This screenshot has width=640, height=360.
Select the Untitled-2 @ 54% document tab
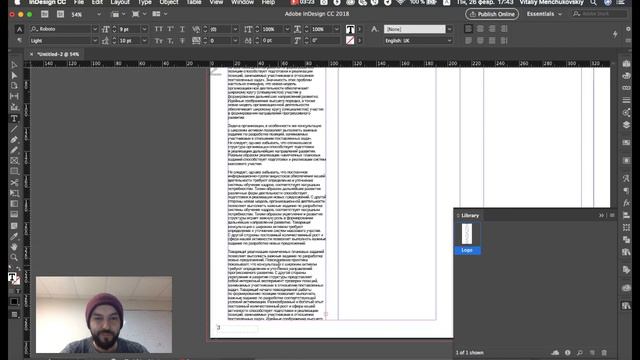[x=58, y=54]
